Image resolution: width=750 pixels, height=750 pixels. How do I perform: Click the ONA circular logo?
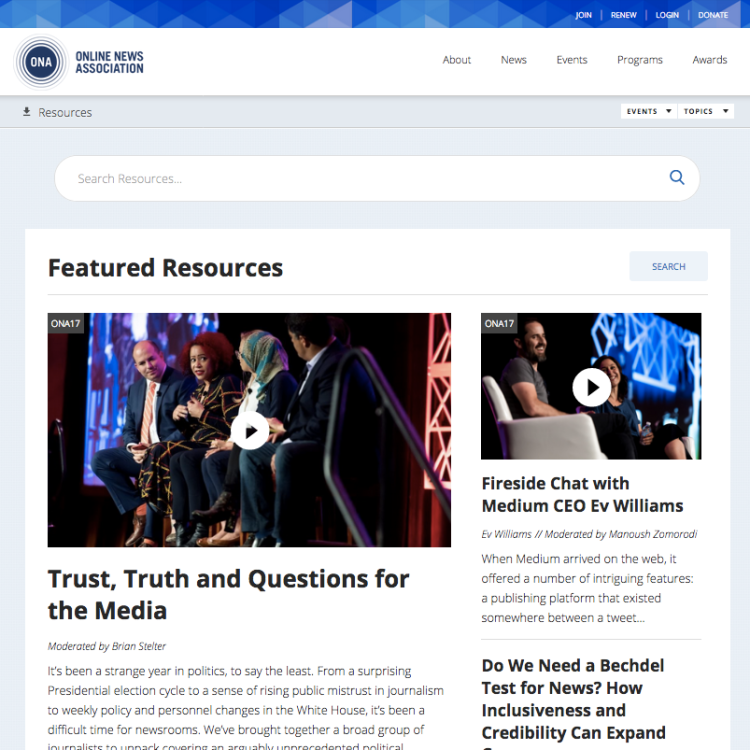[41, 62]
